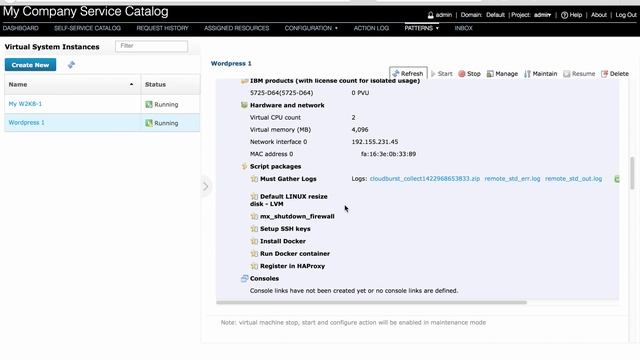Click the Run Docker container script icon
This screenshot has width=640, height=360.
pyautogui.click(x=254, y=253)
